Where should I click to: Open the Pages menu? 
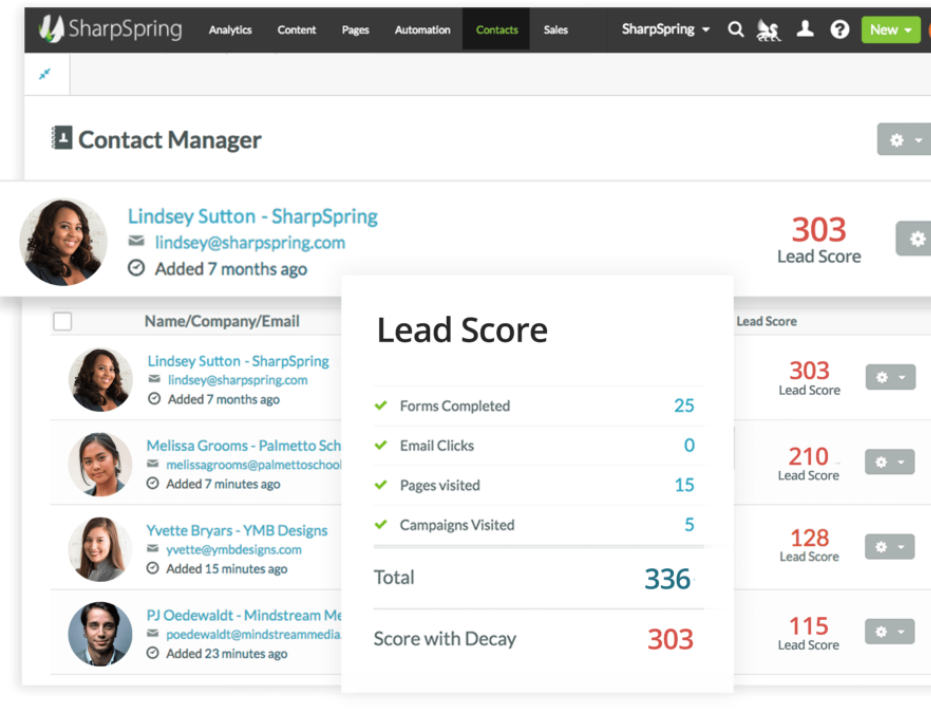pyautogui.click(x=355, y=30)
